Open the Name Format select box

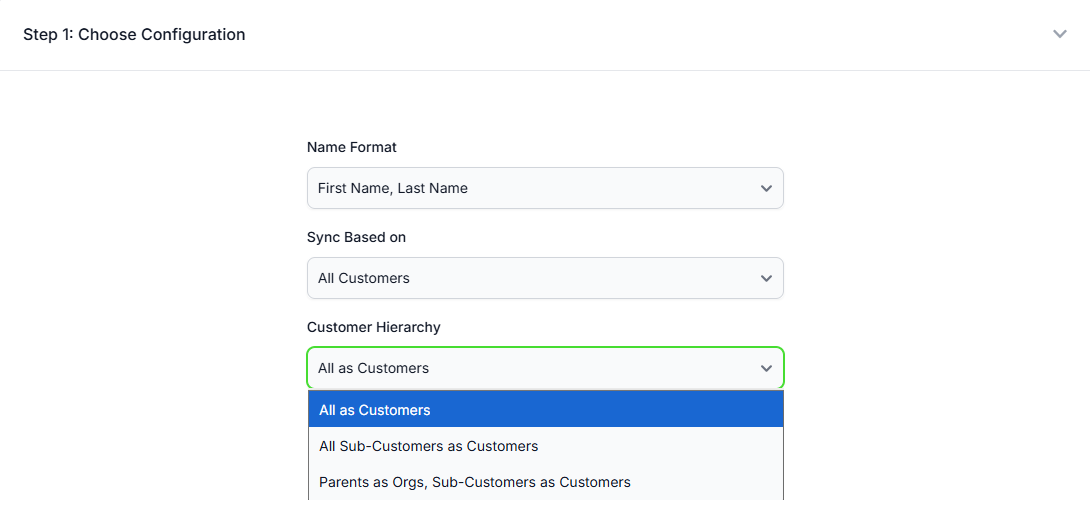(545, 188)
